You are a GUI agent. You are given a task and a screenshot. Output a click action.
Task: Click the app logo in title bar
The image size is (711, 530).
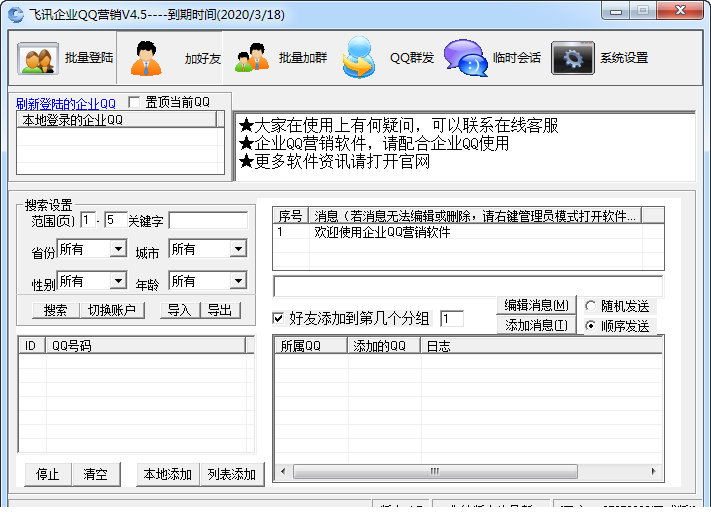pos(16,14)
